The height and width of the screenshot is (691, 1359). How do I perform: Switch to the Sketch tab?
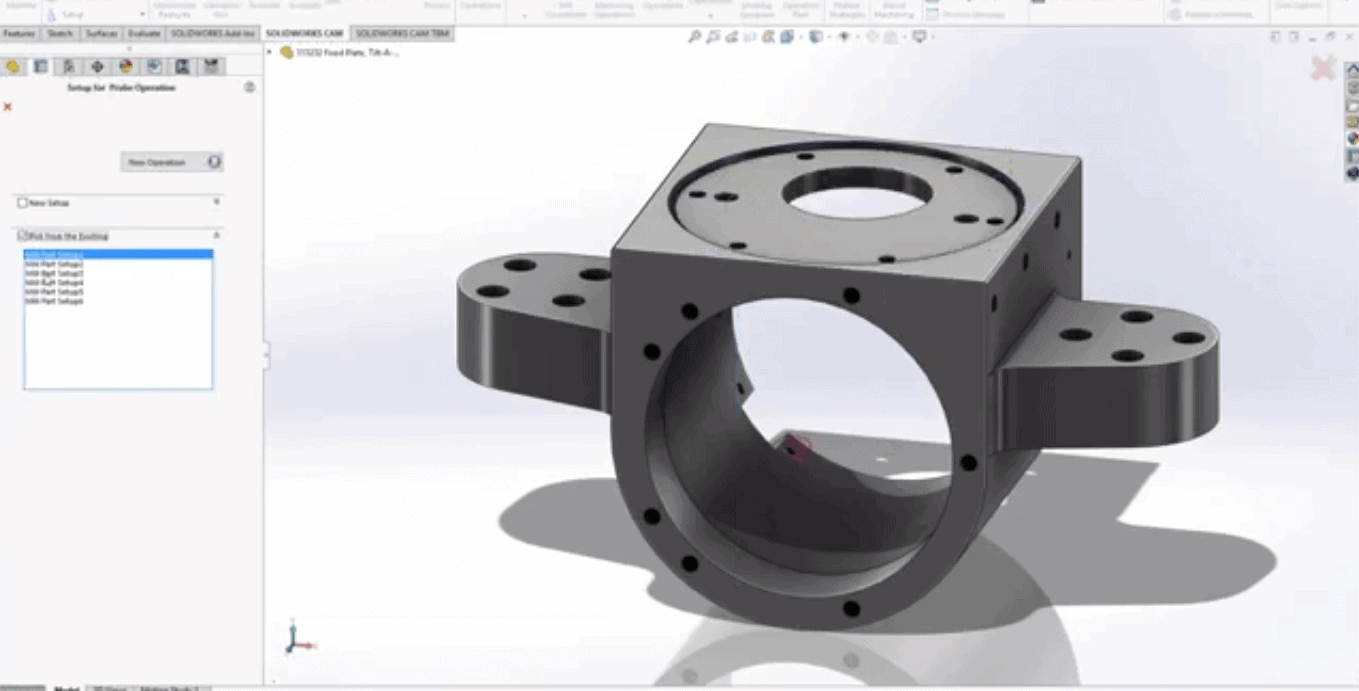(x=59, y=34)
